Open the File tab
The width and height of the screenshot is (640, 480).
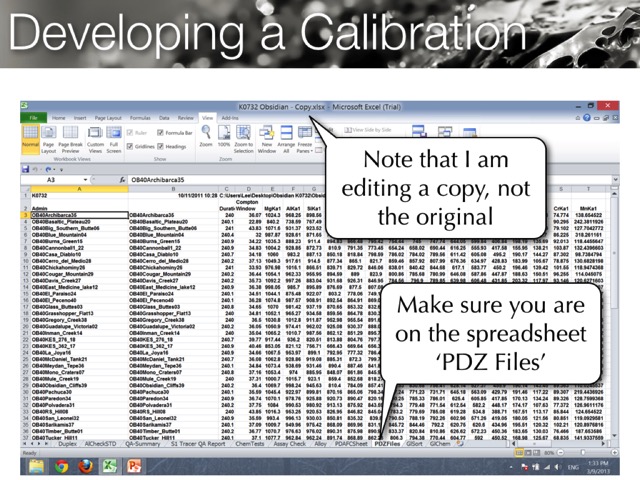[33, 118]
